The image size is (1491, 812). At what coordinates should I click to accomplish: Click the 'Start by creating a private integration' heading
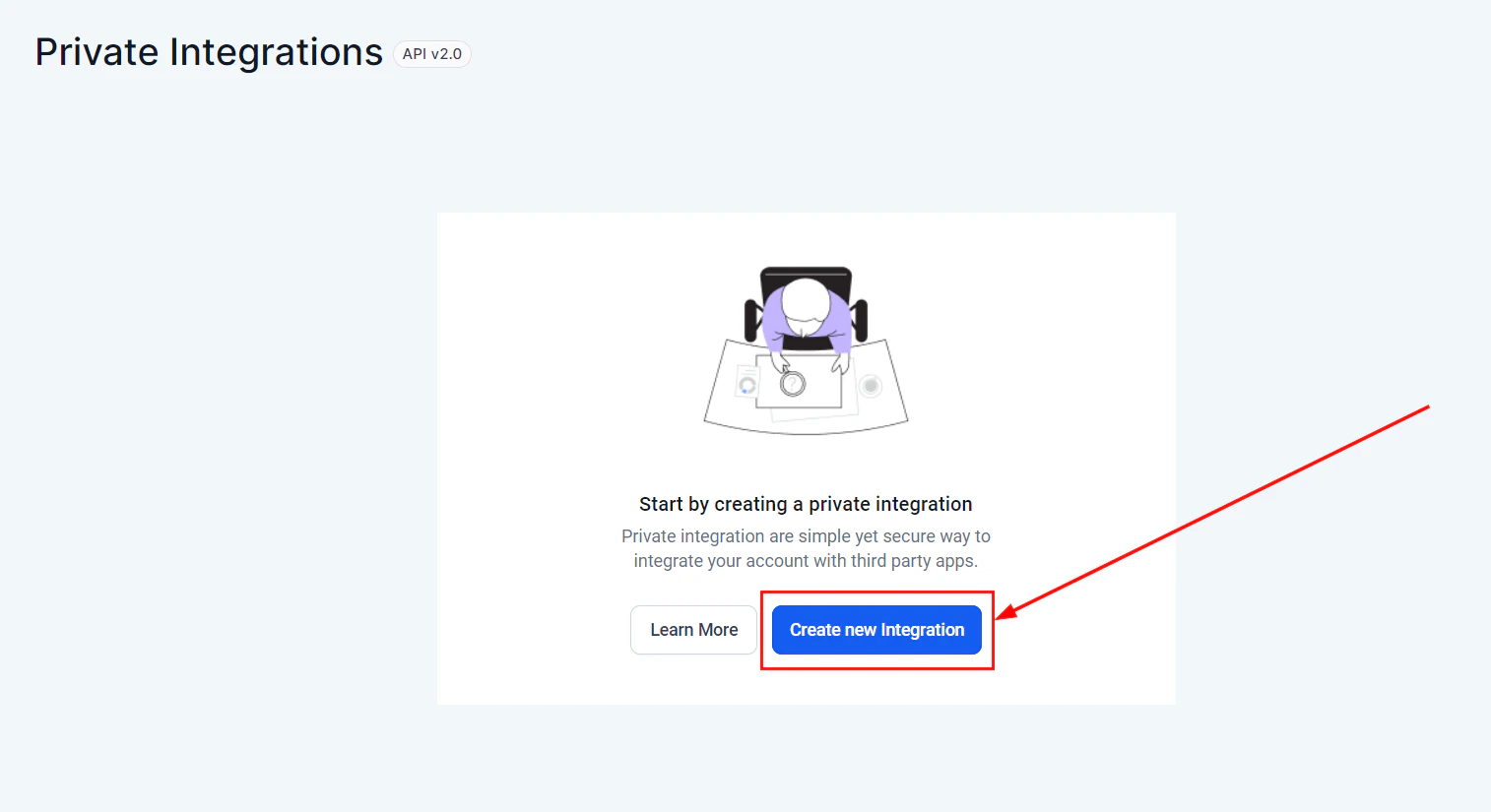(x=805, y=503)
